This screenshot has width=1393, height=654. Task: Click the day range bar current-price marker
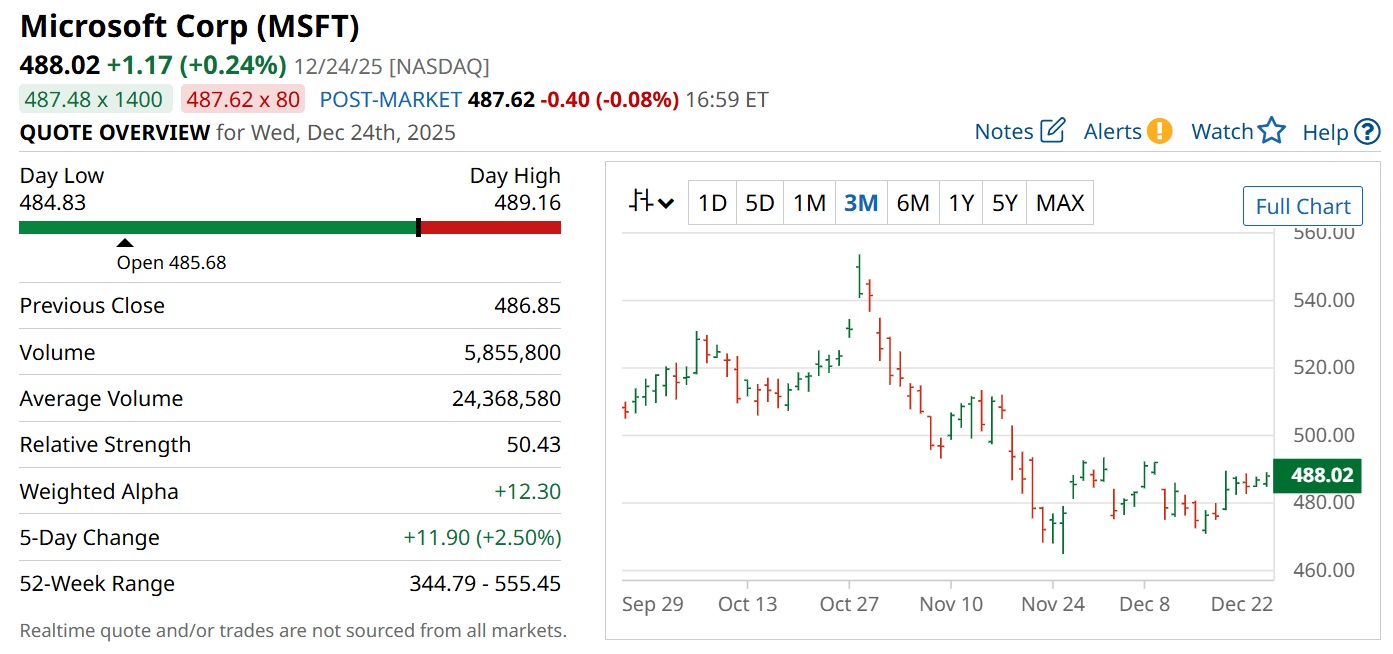coord(418,227)
